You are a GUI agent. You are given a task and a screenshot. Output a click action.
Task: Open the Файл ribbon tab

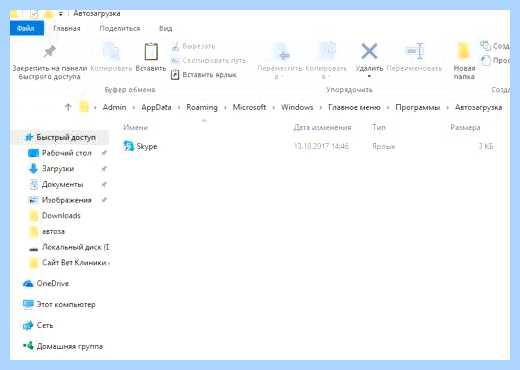coord(26,28)
